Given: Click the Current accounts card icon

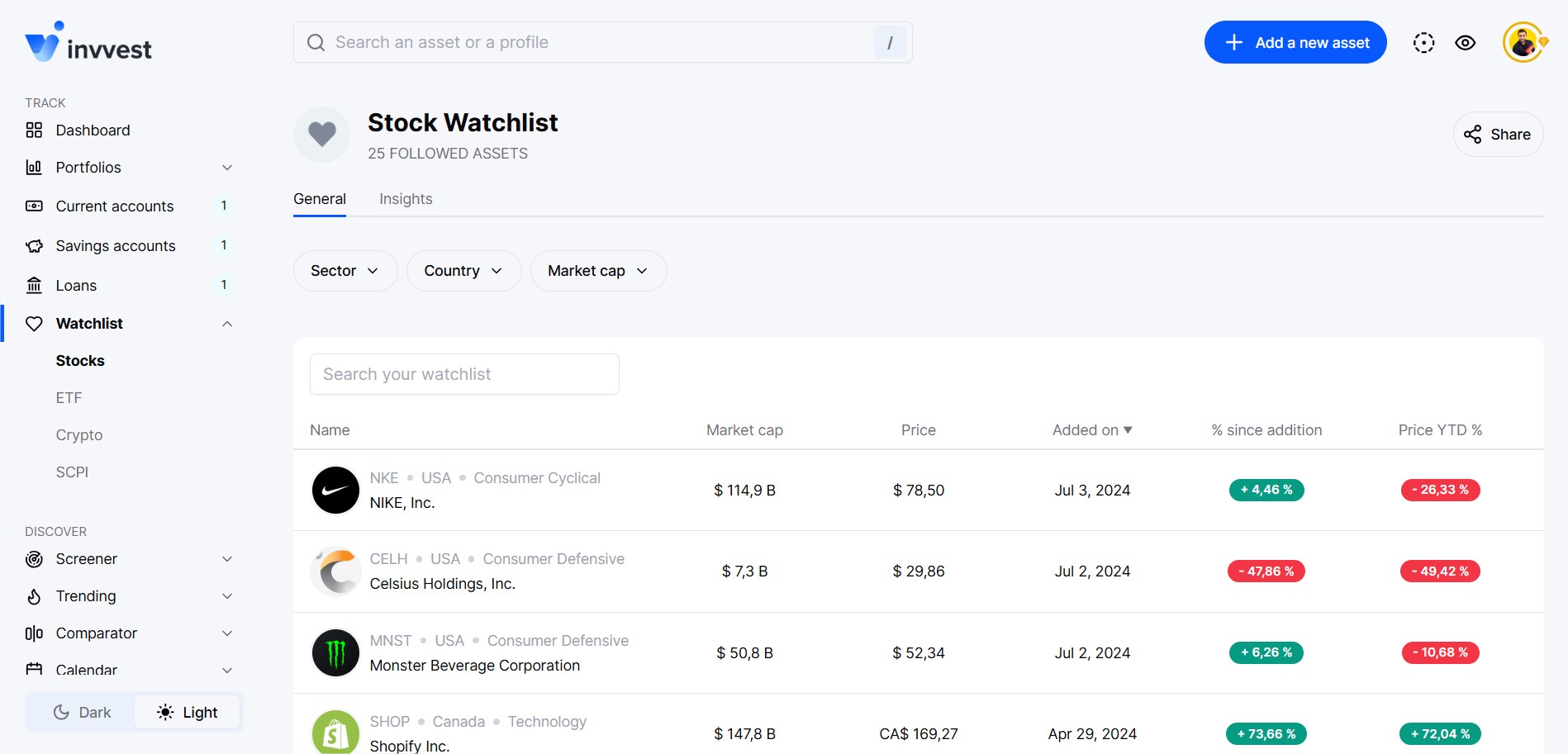Looking at the screenshot, I should 34,206.
